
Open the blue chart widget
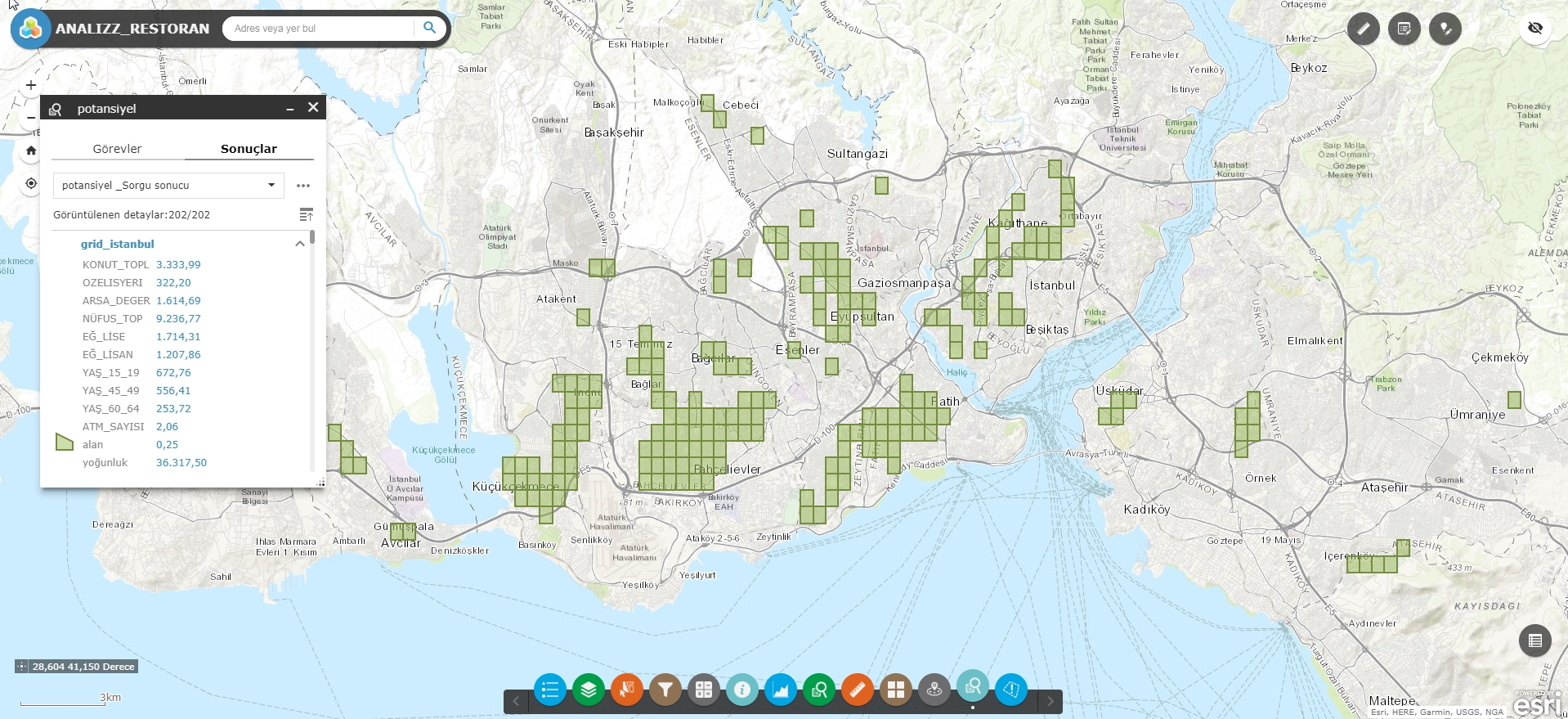pos(781,690)
